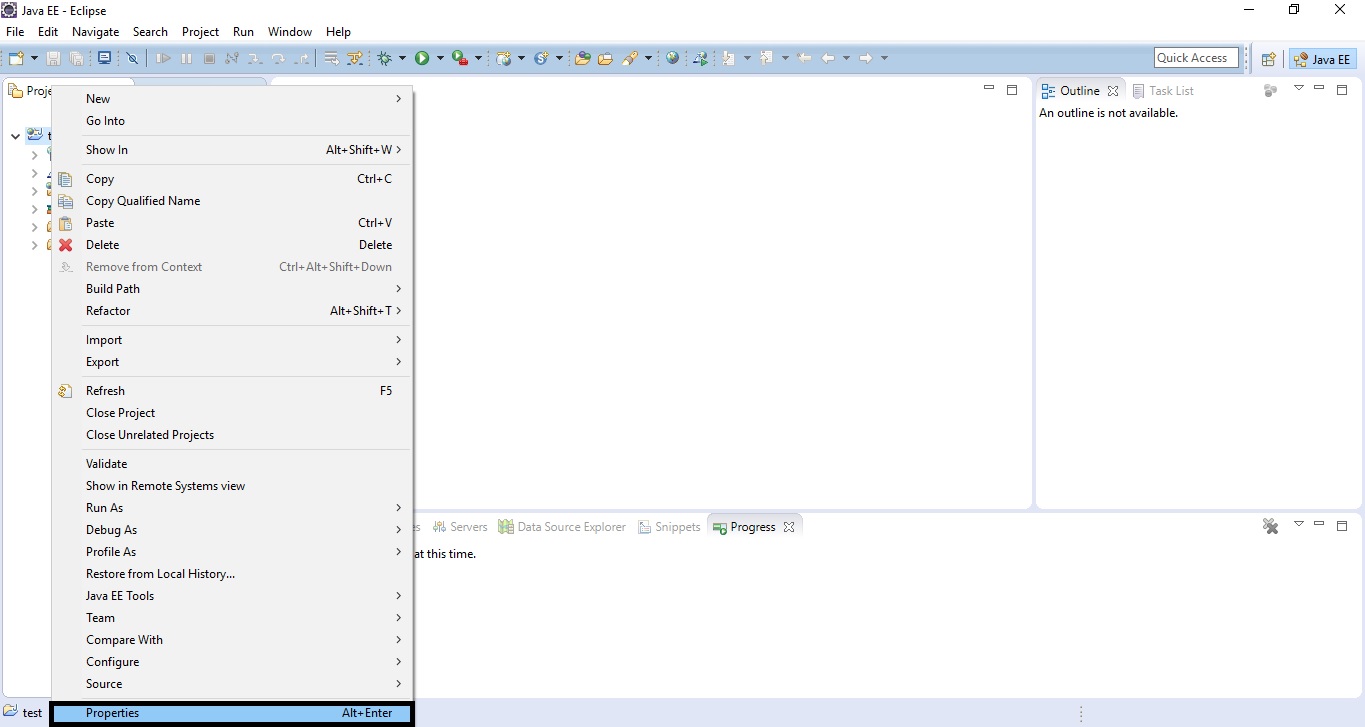Click the New wizard toolbar icon
This screenshot has width=1365, height=727.
pos(16,58)
